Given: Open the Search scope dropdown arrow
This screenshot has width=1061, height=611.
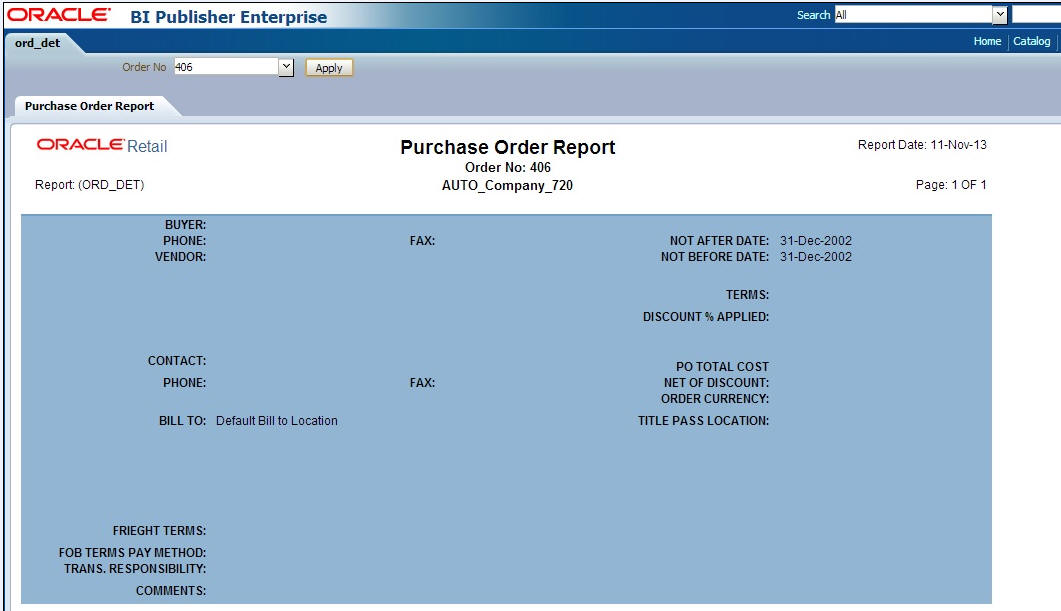Looking at the screenshot, I should (1000, 15).
